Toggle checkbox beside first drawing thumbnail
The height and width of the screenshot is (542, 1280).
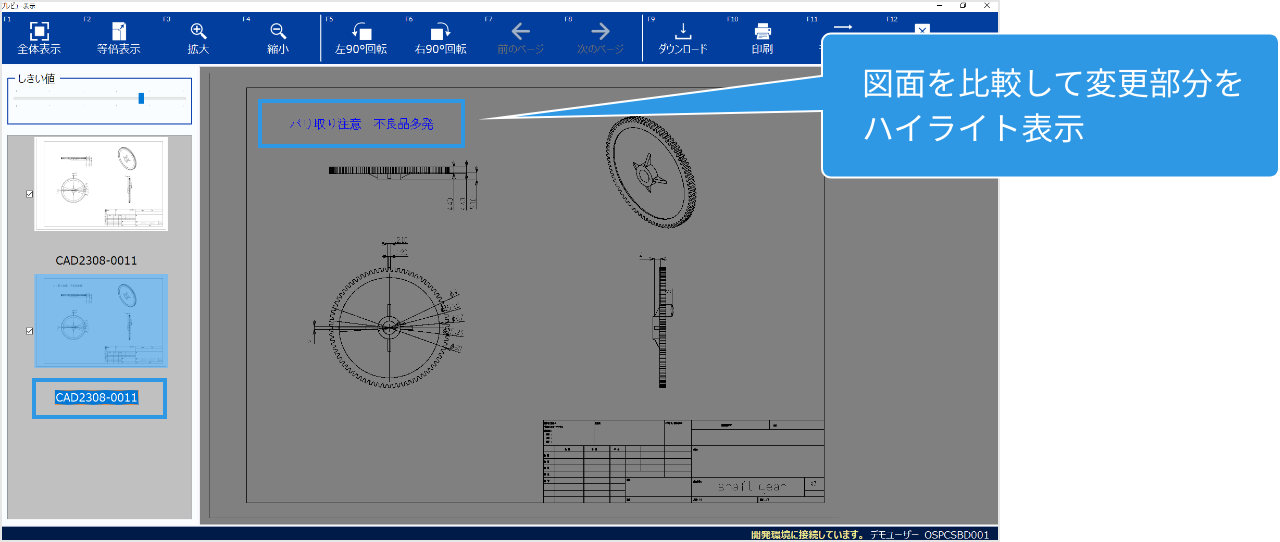[29, 194]
